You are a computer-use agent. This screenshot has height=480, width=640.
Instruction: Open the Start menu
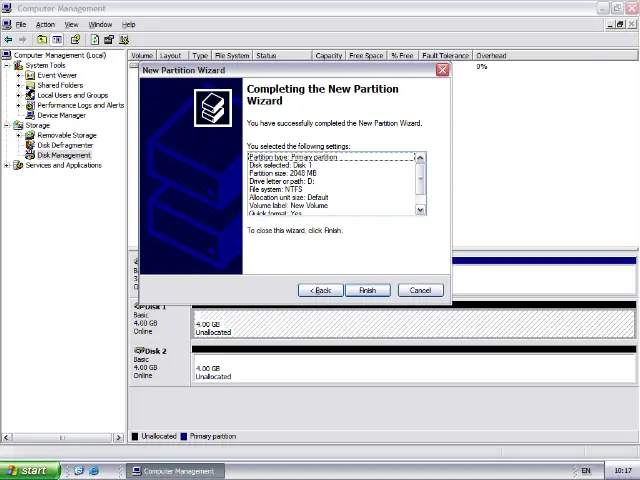click(x=30, y=470)
